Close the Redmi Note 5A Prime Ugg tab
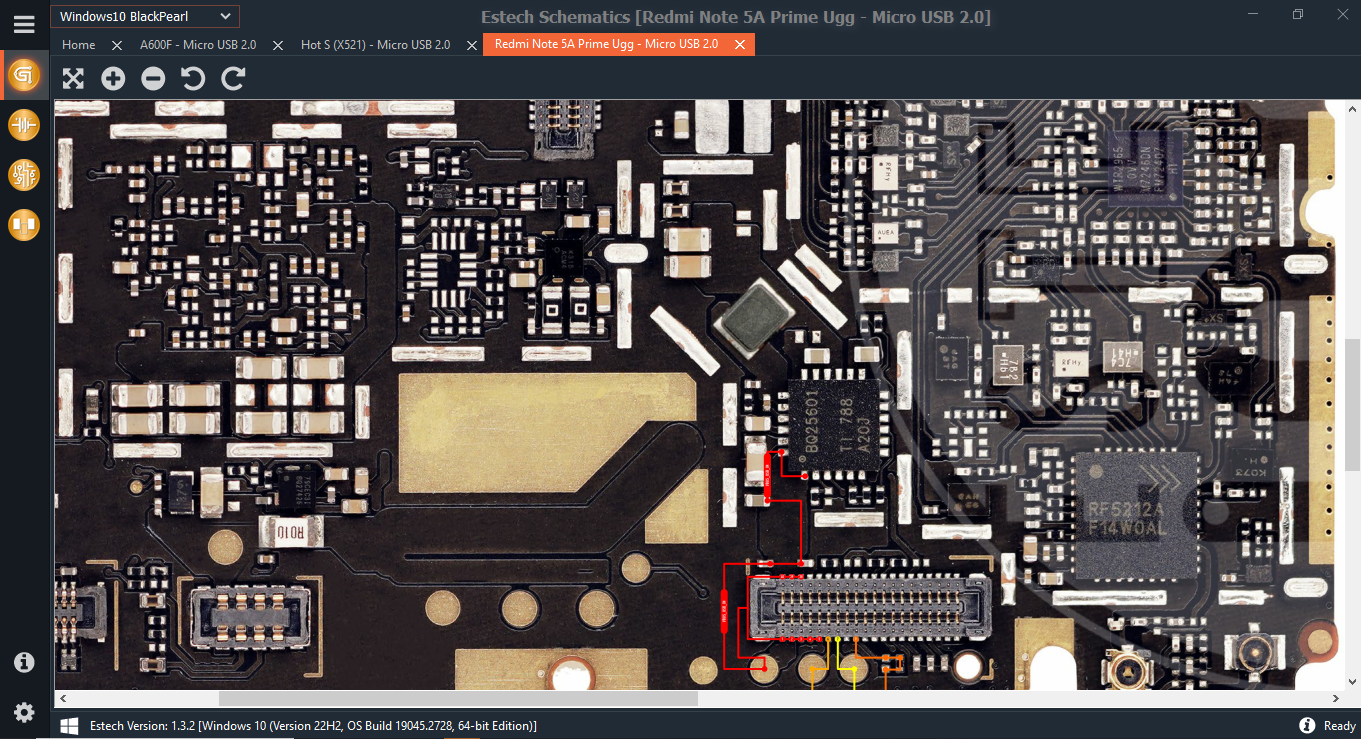This screenshot has height=739, width=1361. (740, 45)
